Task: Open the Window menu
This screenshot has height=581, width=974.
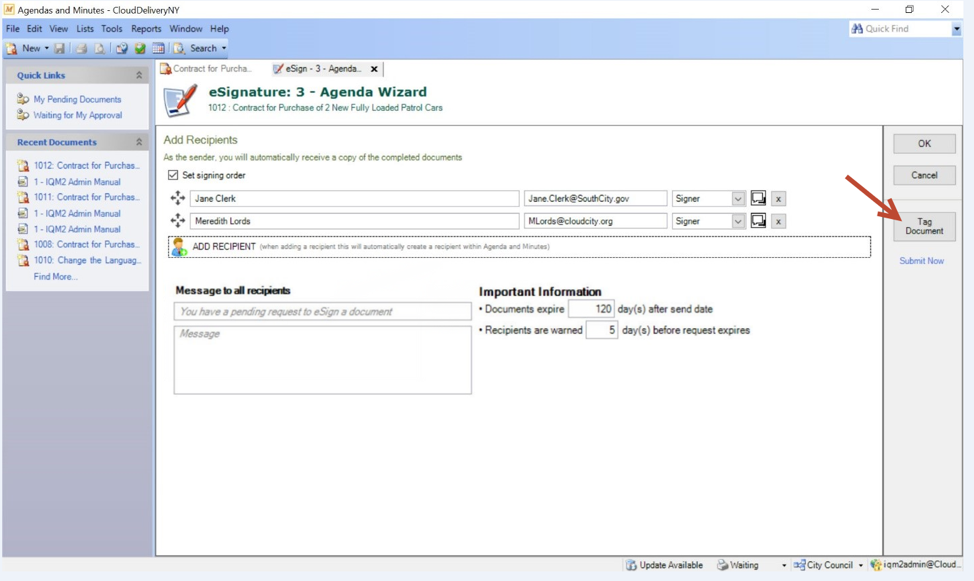Action: 186,29
